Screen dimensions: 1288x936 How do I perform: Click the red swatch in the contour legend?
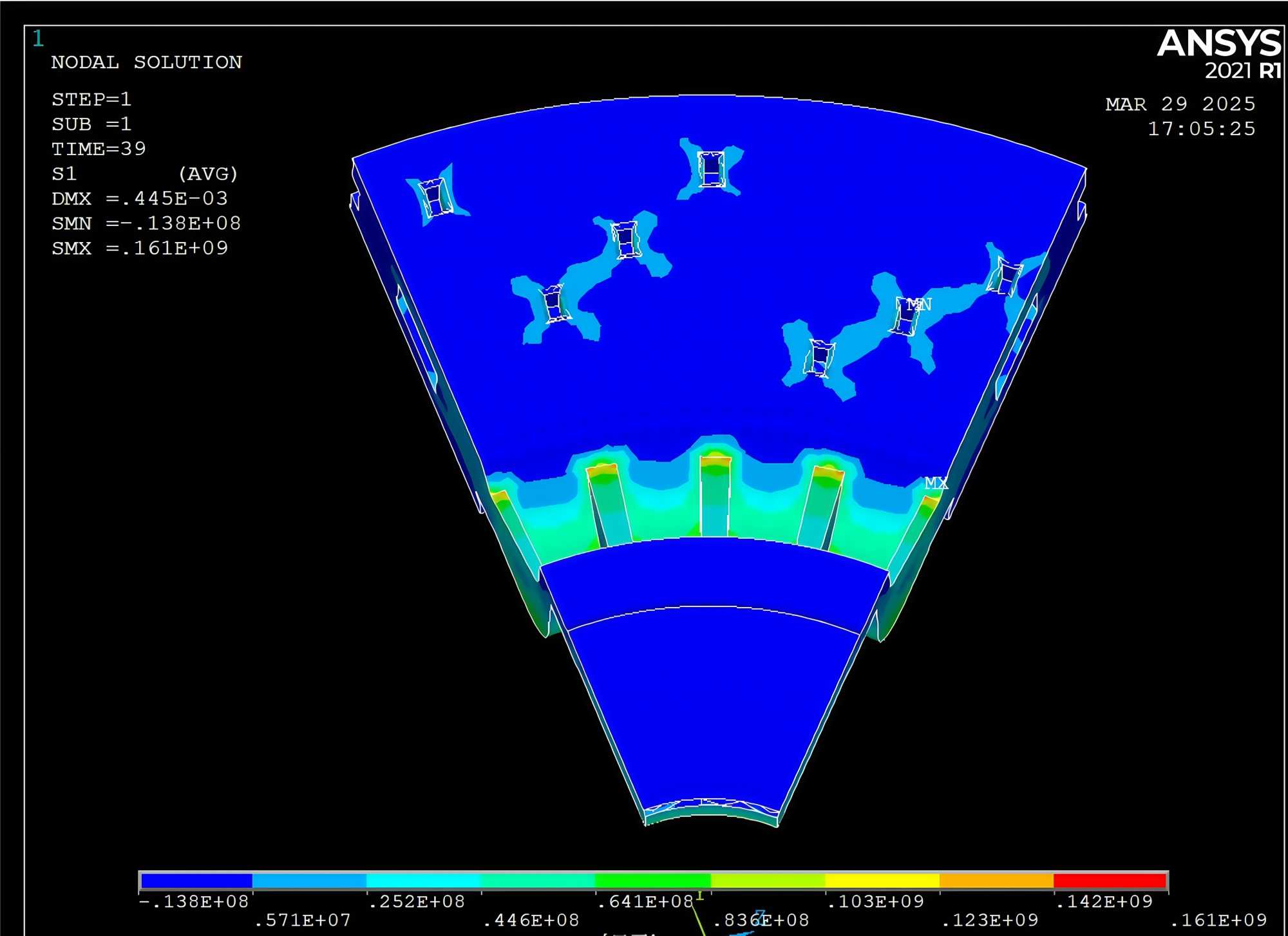coord(1110,880)
